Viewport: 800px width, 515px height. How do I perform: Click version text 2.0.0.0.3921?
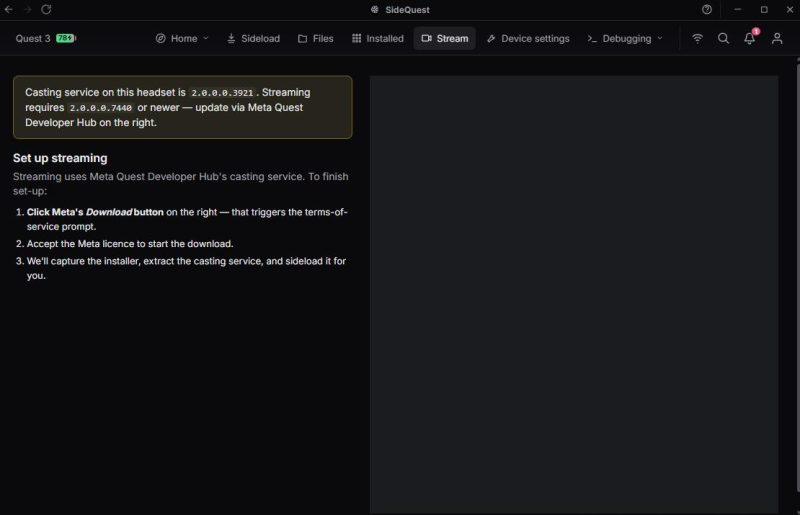coord(222,93)
